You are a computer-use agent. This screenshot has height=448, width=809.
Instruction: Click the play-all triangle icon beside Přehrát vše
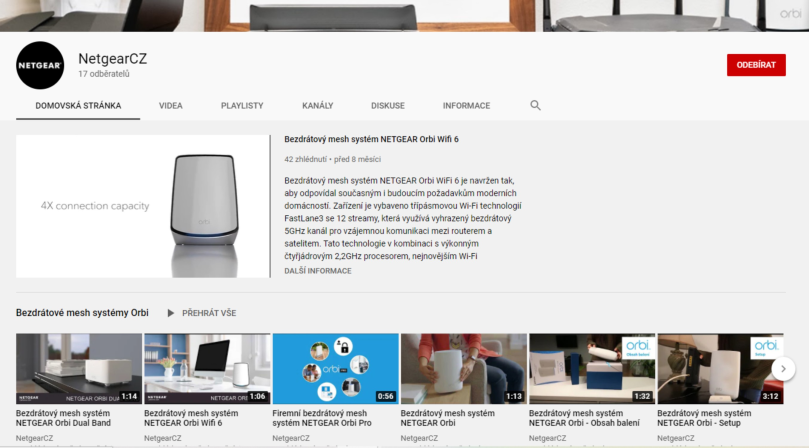point(171,313)
